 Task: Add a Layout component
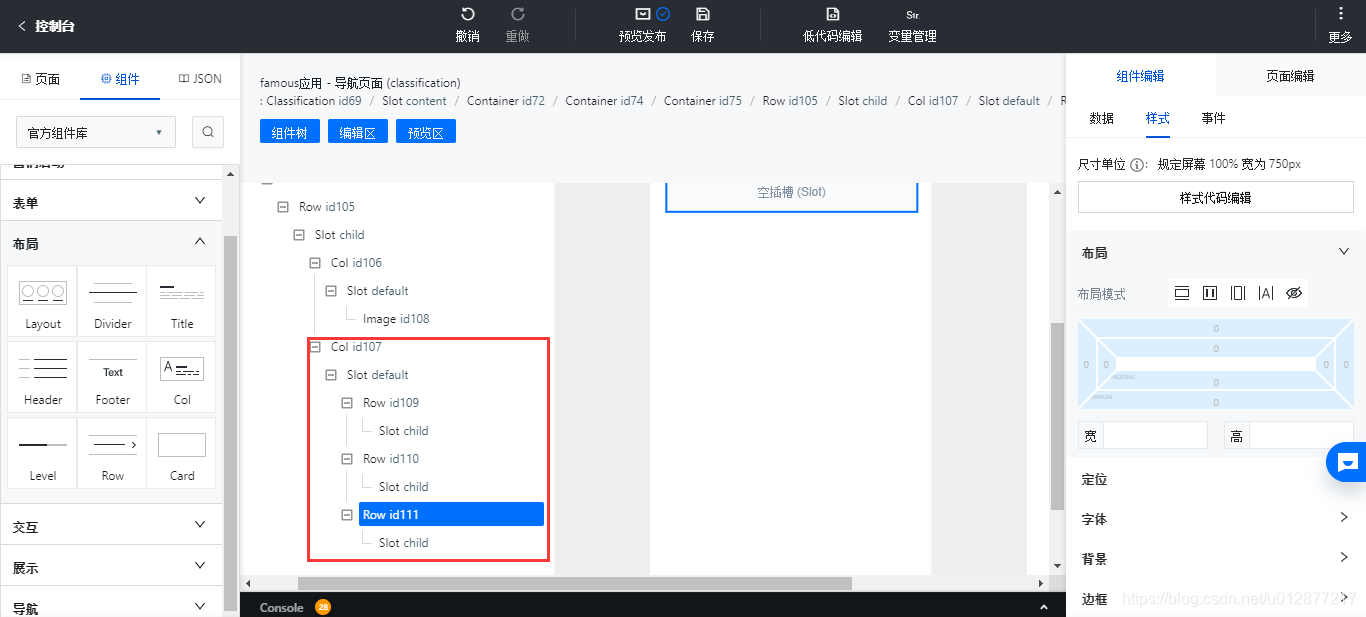click(43, 301)
